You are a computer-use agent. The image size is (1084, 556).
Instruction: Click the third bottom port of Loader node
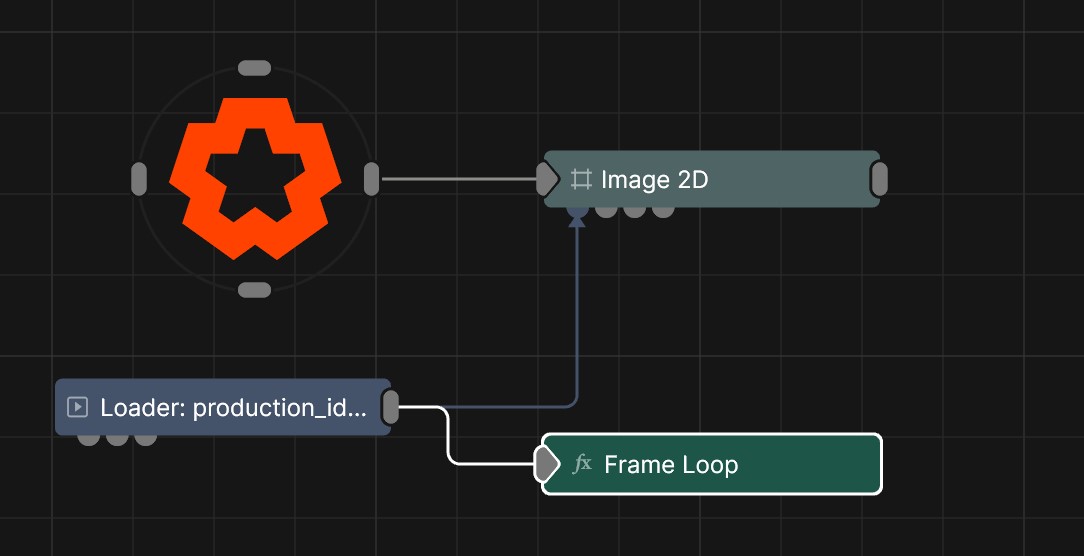point(146,438)
